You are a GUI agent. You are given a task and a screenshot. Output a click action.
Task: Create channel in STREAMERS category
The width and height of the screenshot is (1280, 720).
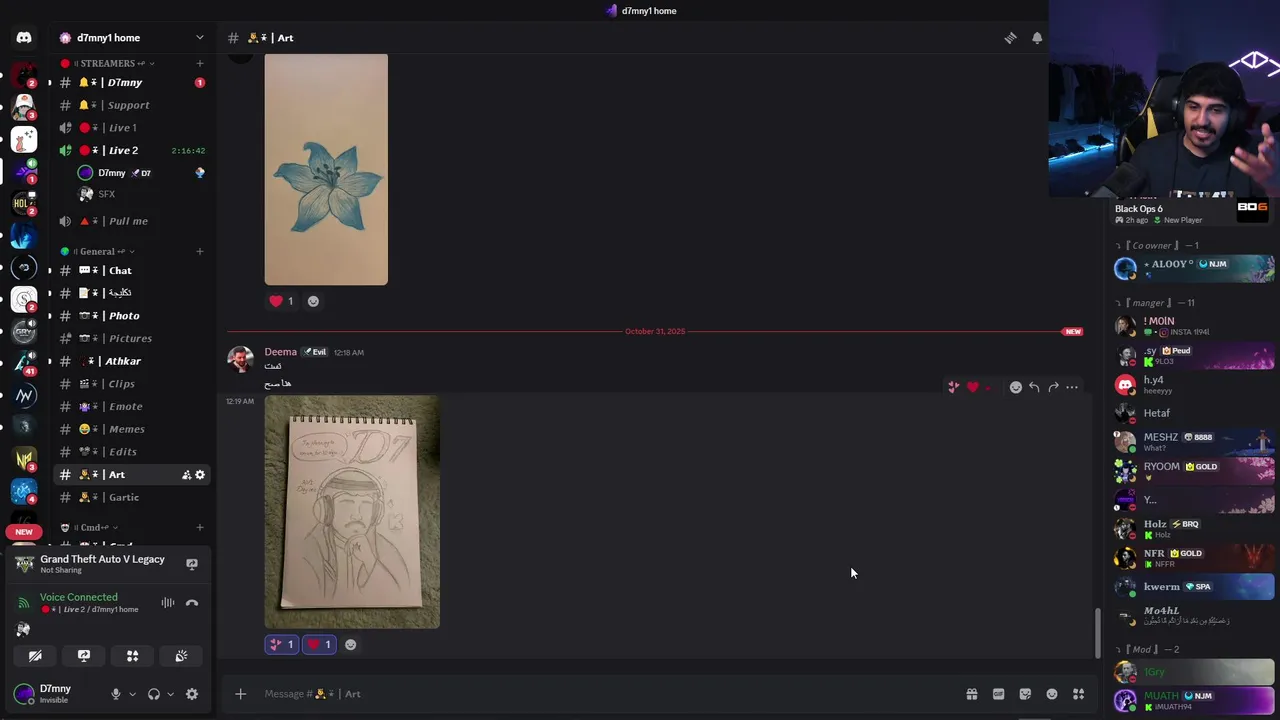point(200,63)
